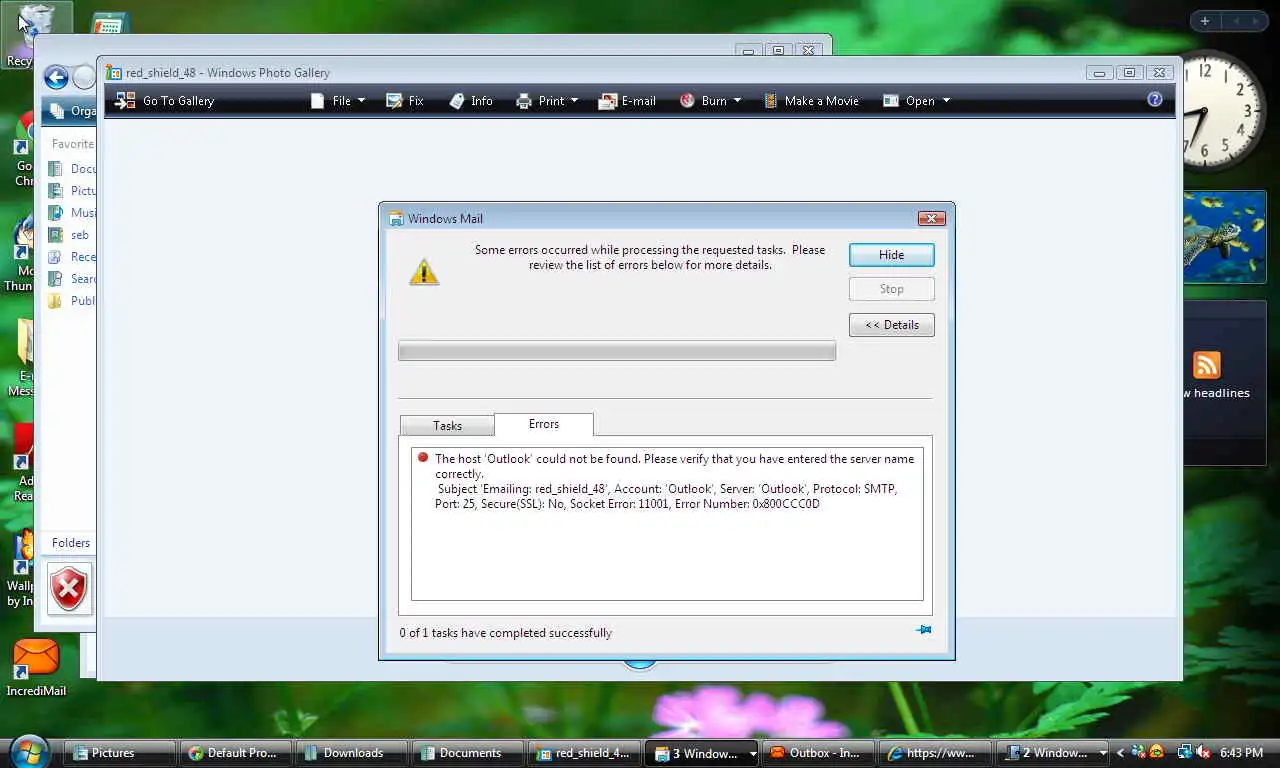
Task: Click the pin icon in Windows Mail dialog
Action: coord(924,630)
